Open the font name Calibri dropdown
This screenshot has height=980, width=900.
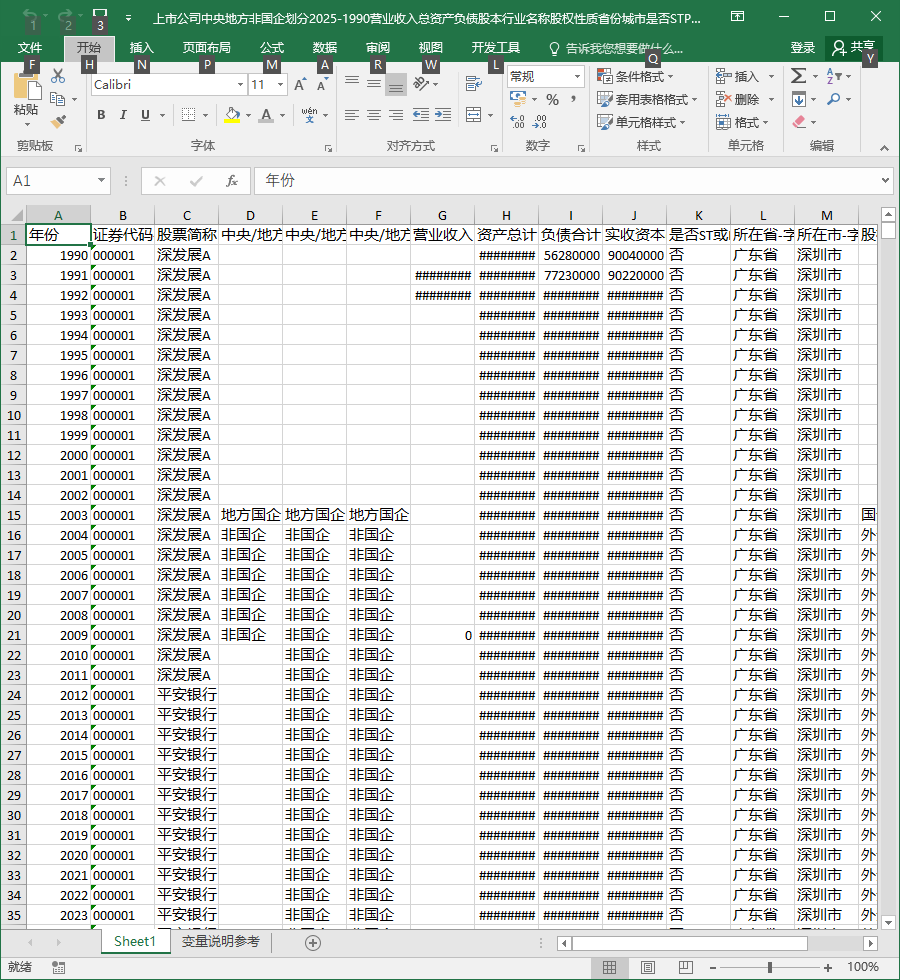(x=240, y=84)
